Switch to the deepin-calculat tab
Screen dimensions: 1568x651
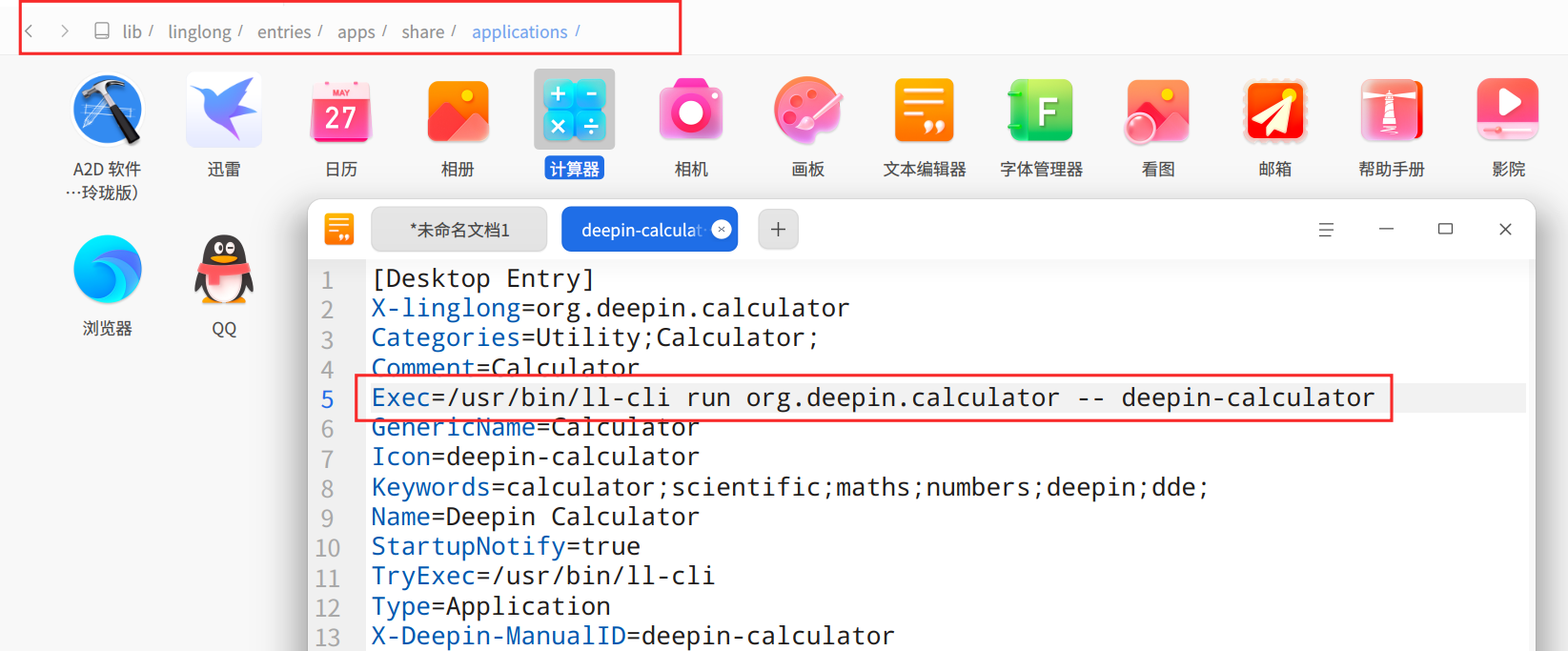click(x=641, y=230)
